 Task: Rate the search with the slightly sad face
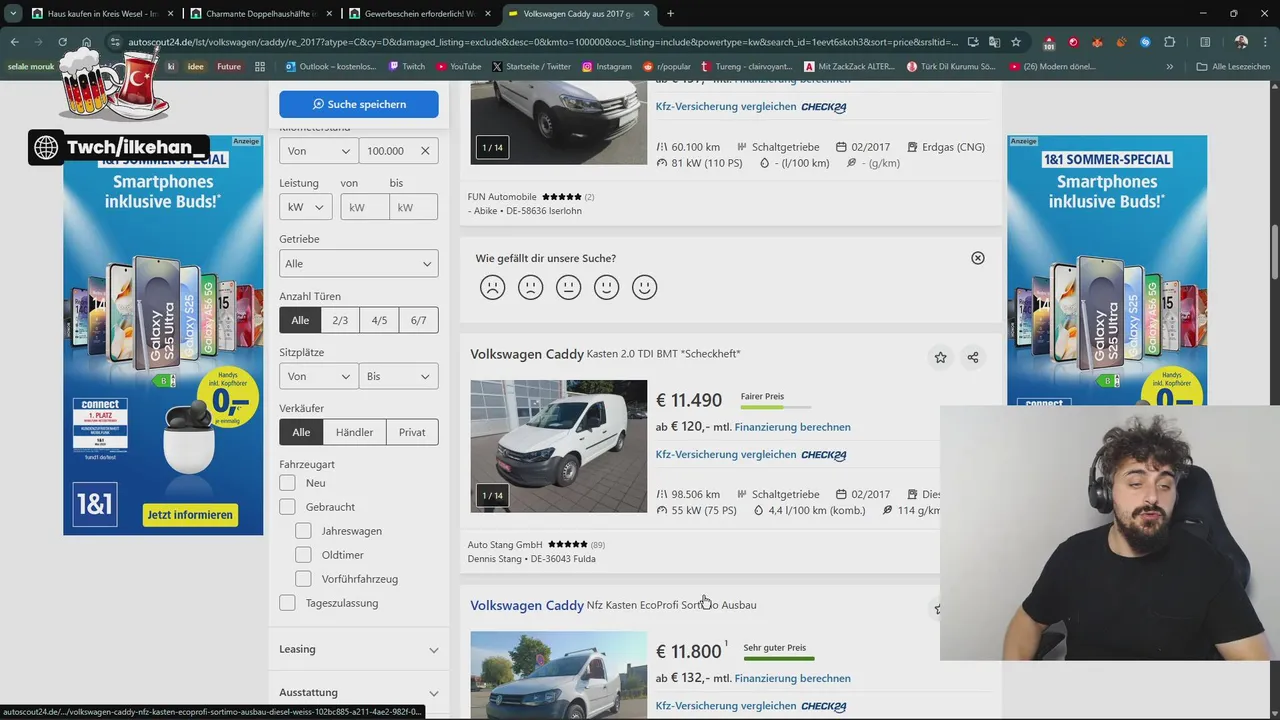(530, 287)
